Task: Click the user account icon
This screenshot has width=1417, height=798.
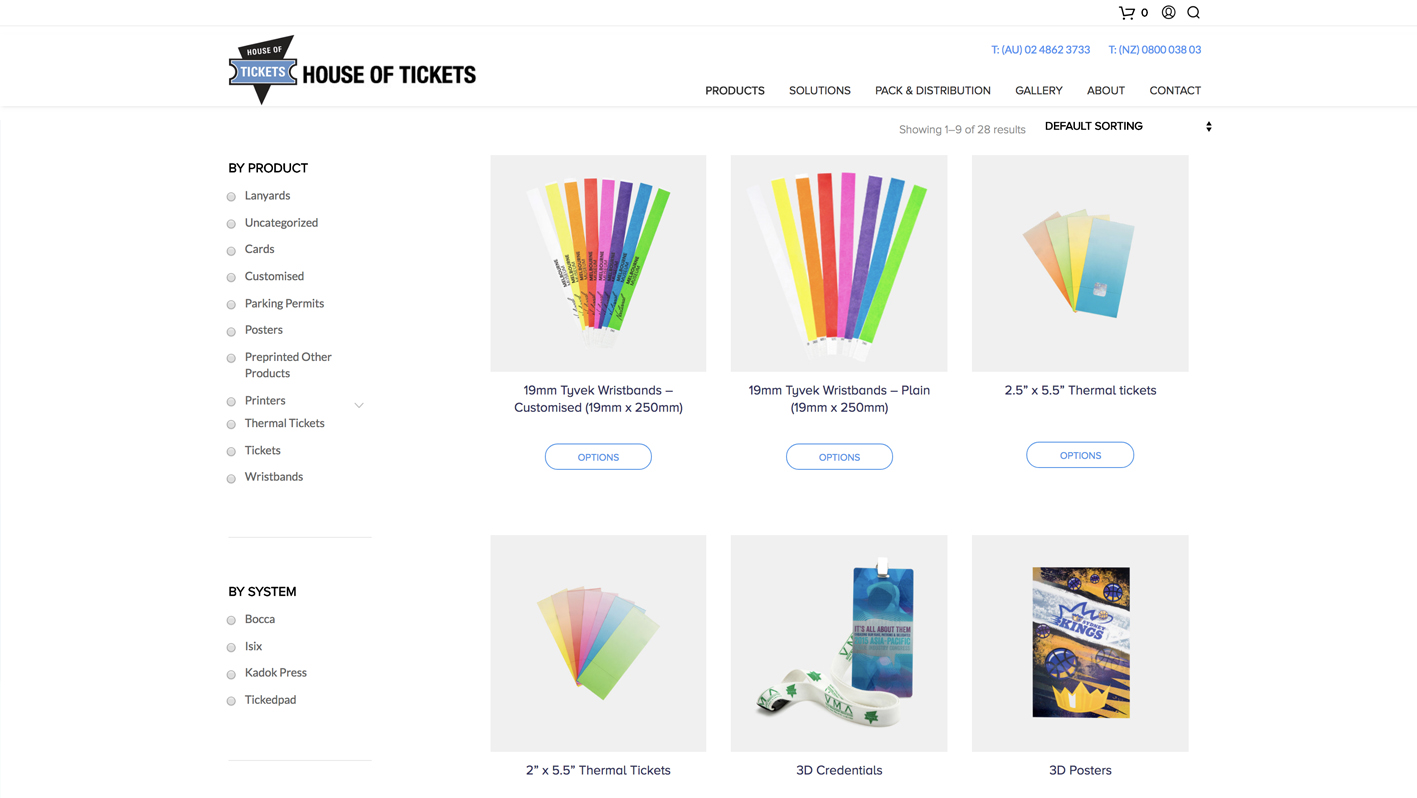Action: (1168, 13)
